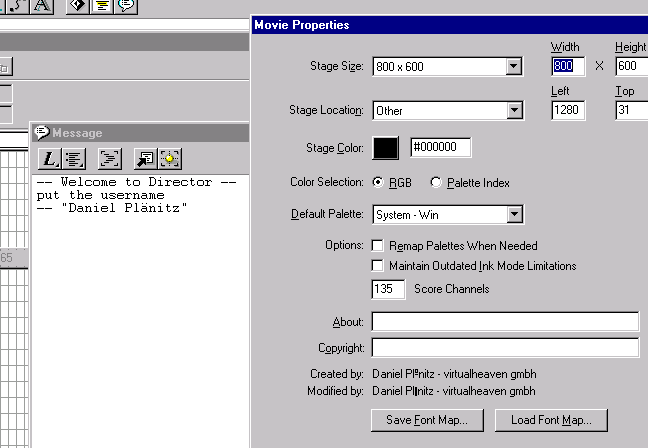The width and height of the screenshot is (648, 448).
Task: Click the Created by author text
Action: [454, 374]
